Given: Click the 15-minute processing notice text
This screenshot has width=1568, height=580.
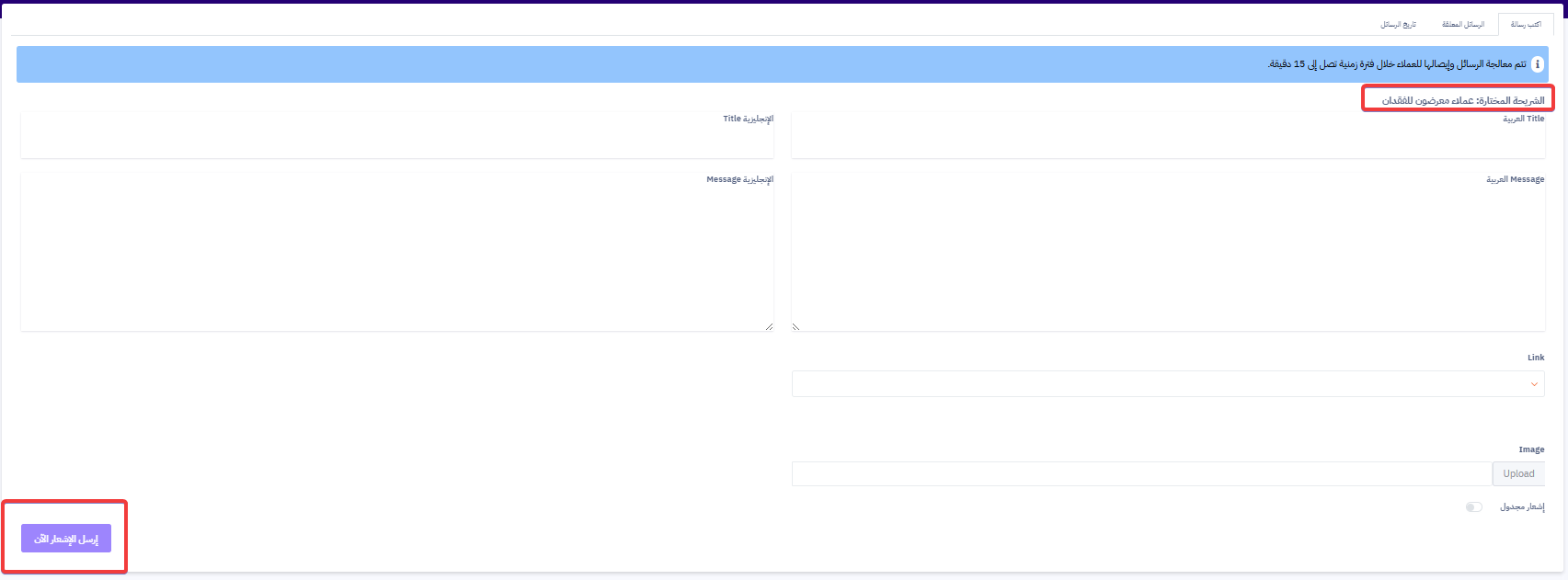Looking at the screenshot, I should pyautogui.click(x=1397, y=64).
